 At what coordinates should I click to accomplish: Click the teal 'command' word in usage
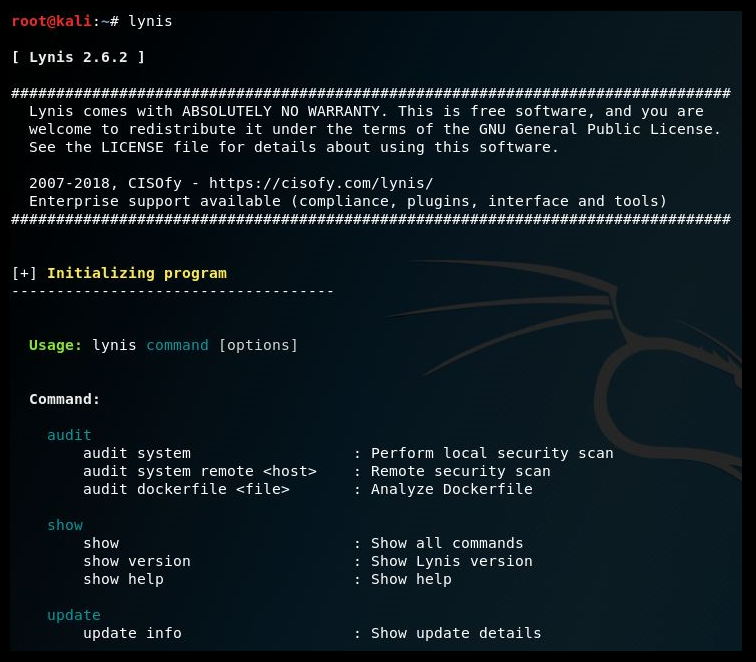pyautogui.click(x=177, y=345)
